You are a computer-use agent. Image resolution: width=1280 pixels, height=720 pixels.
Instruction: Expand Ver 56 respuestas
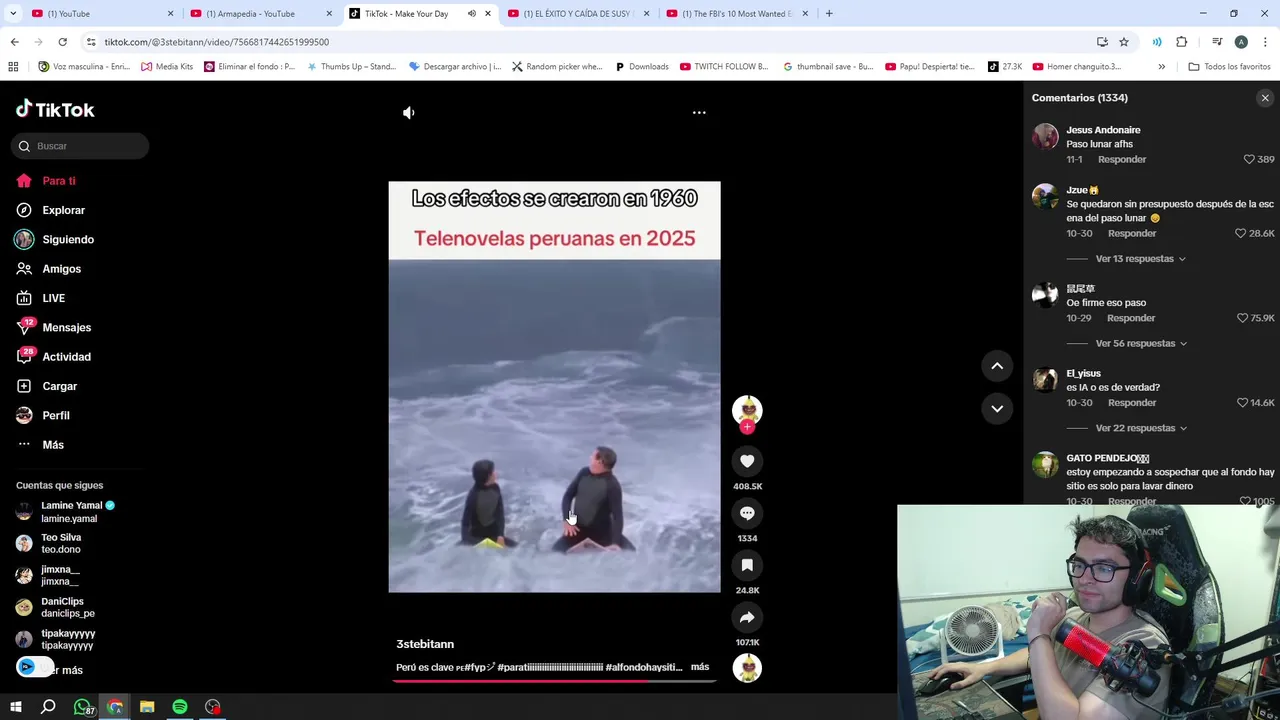pyautogui.click(x=1140, y=344)
